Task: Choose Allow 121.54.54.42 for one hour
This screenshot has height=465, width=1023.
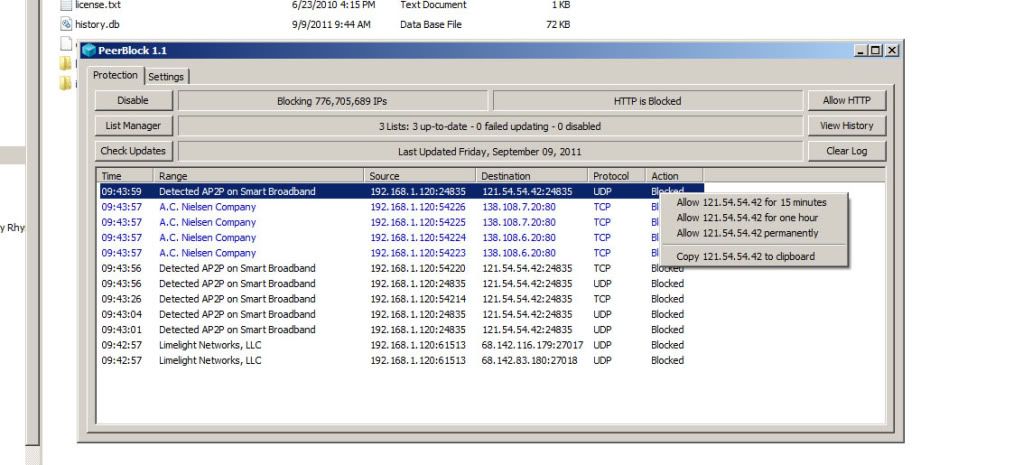Action: 746,218
